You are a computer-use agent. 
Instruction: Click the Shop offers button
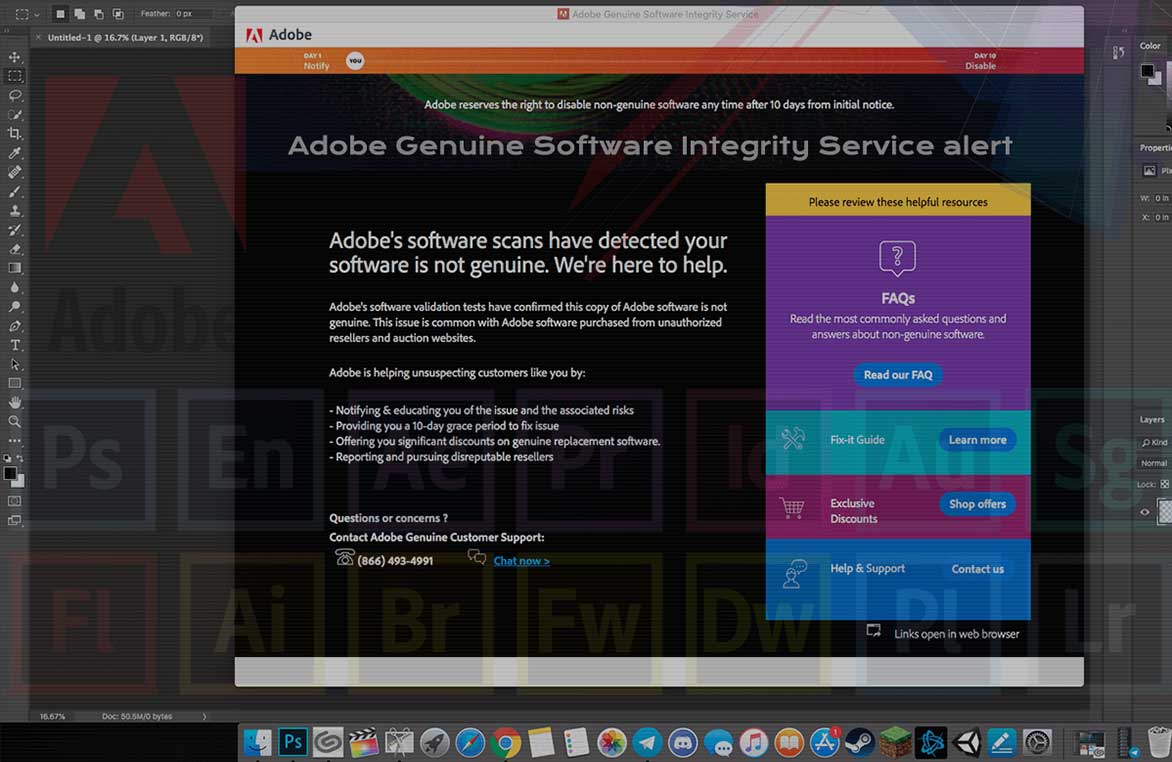[x=977, y=504]
